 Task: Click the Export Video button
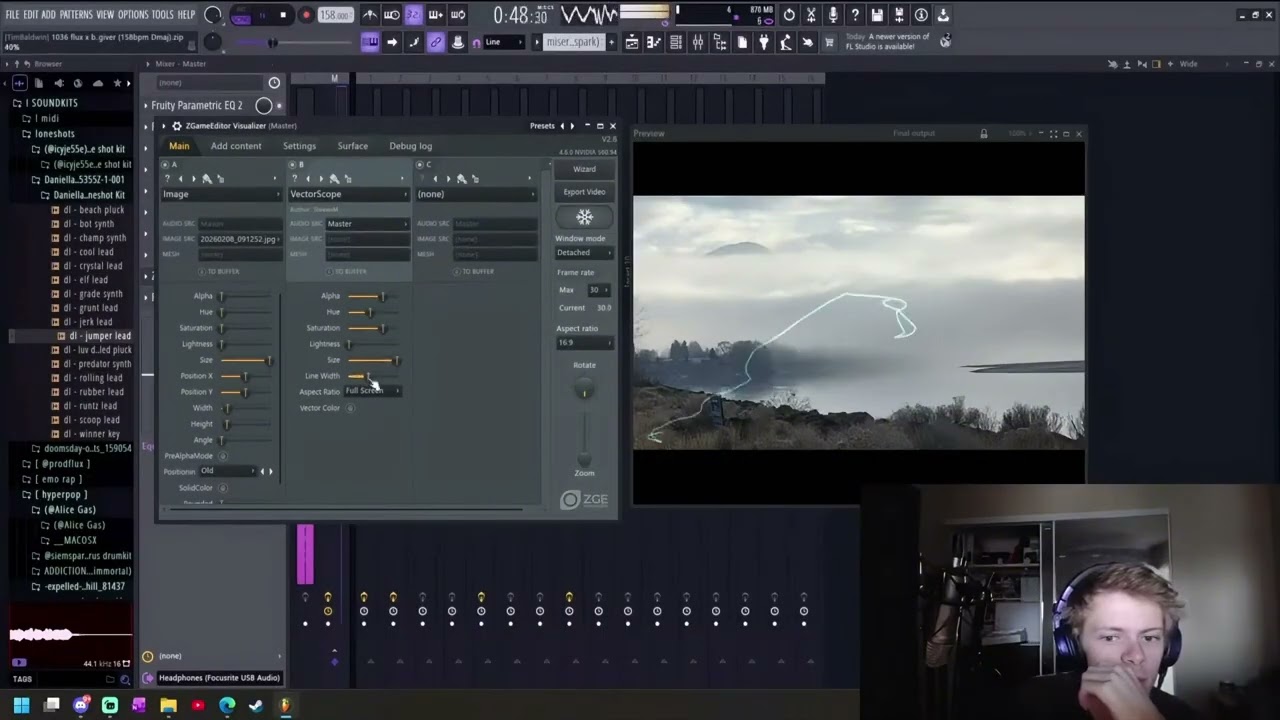point(584,192)
